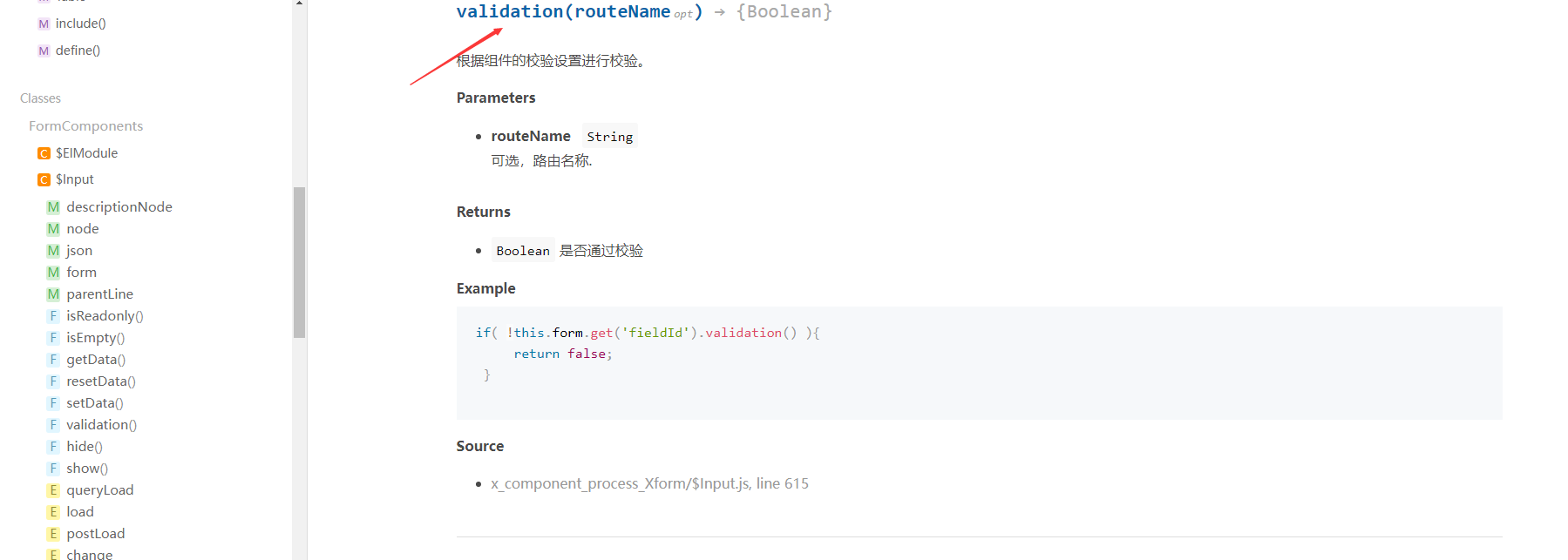Image resolution: width=1568 pixels, height=560 pixels.
Task: Go to define() in the sidebar
Action: (78, 51)
